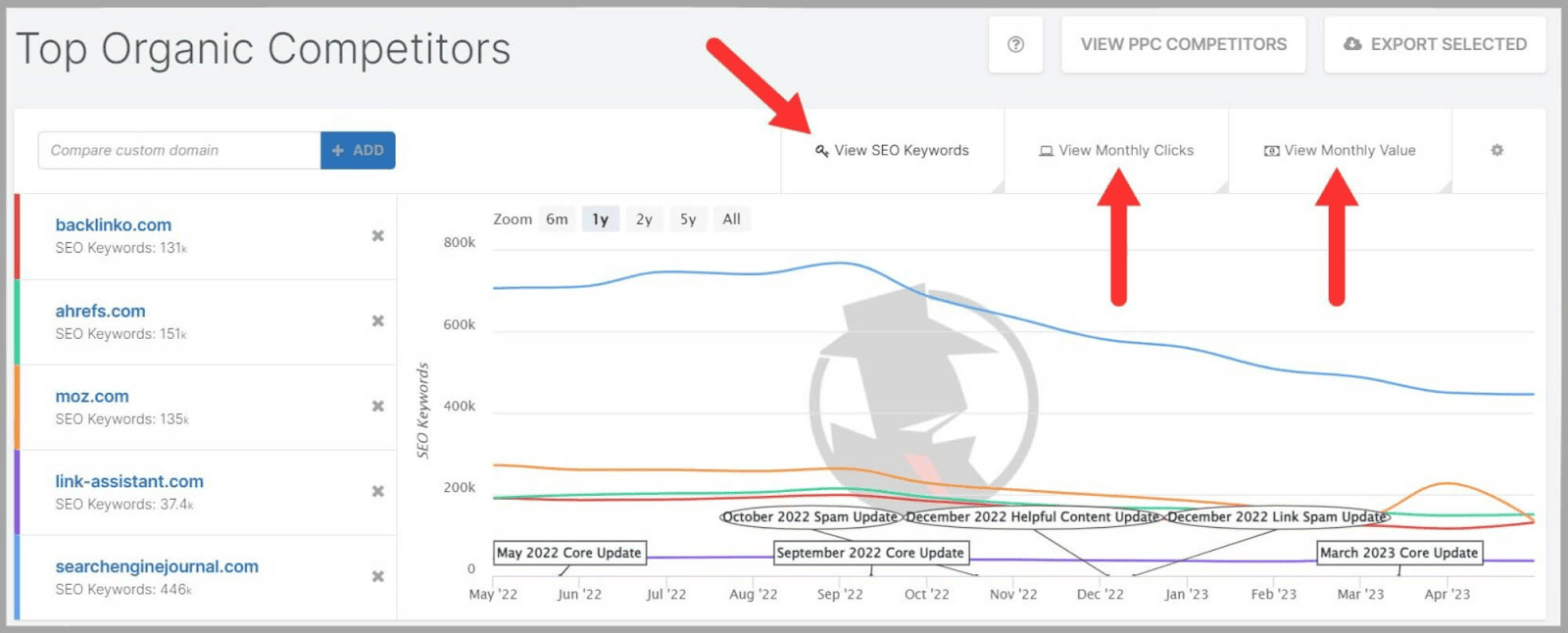
Task: Remove backlinko.com with its X icon
Action: click(377, 236)
